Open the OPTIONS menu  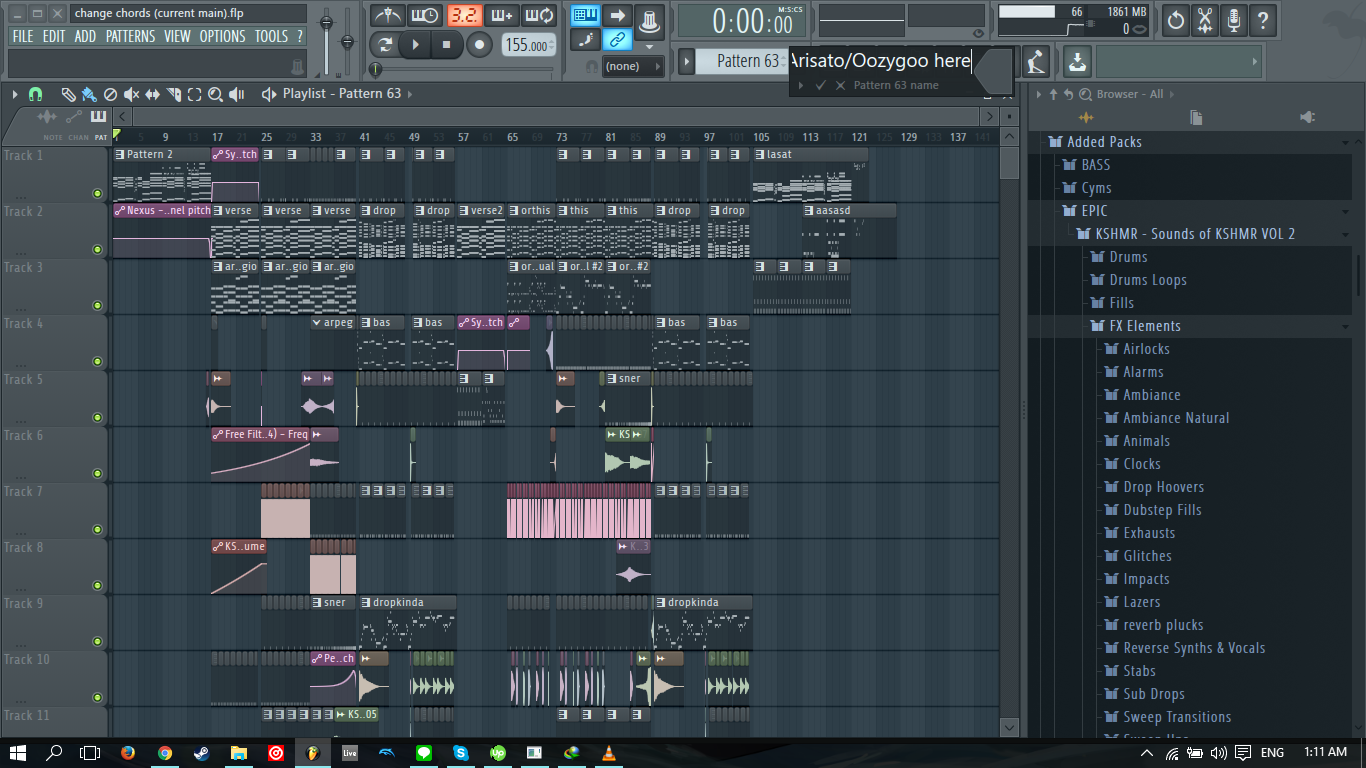pos(222,36)
